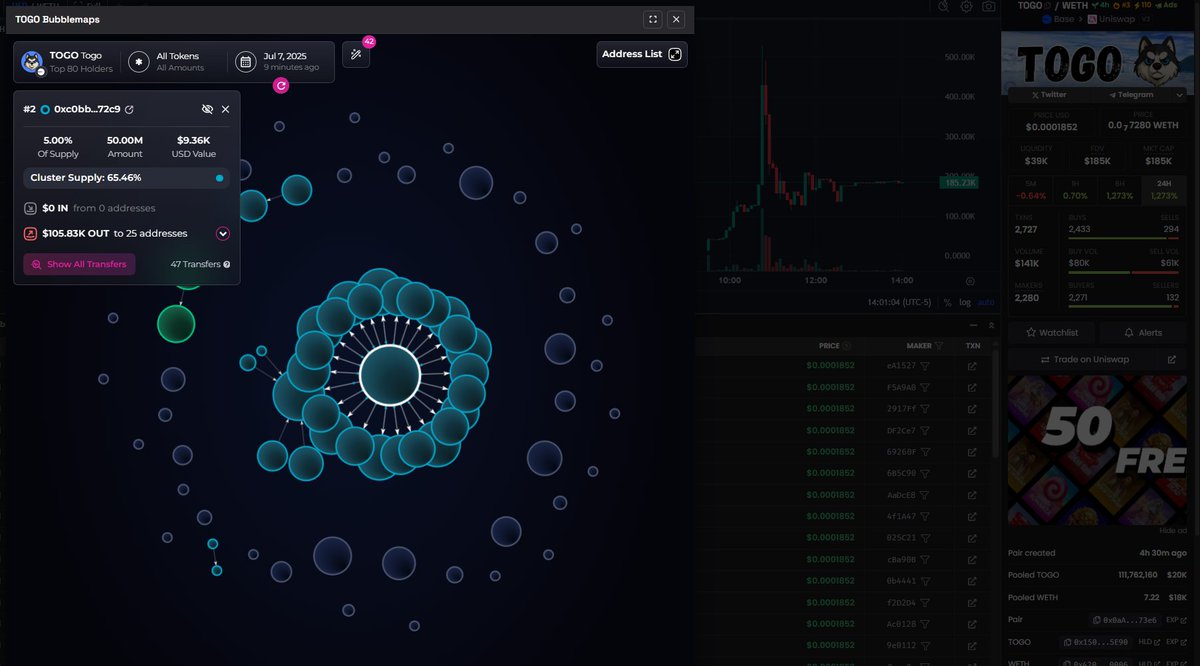1200x666 pixels.
Task: Add TOGO to Watchlist
Action: point(1052,332)
